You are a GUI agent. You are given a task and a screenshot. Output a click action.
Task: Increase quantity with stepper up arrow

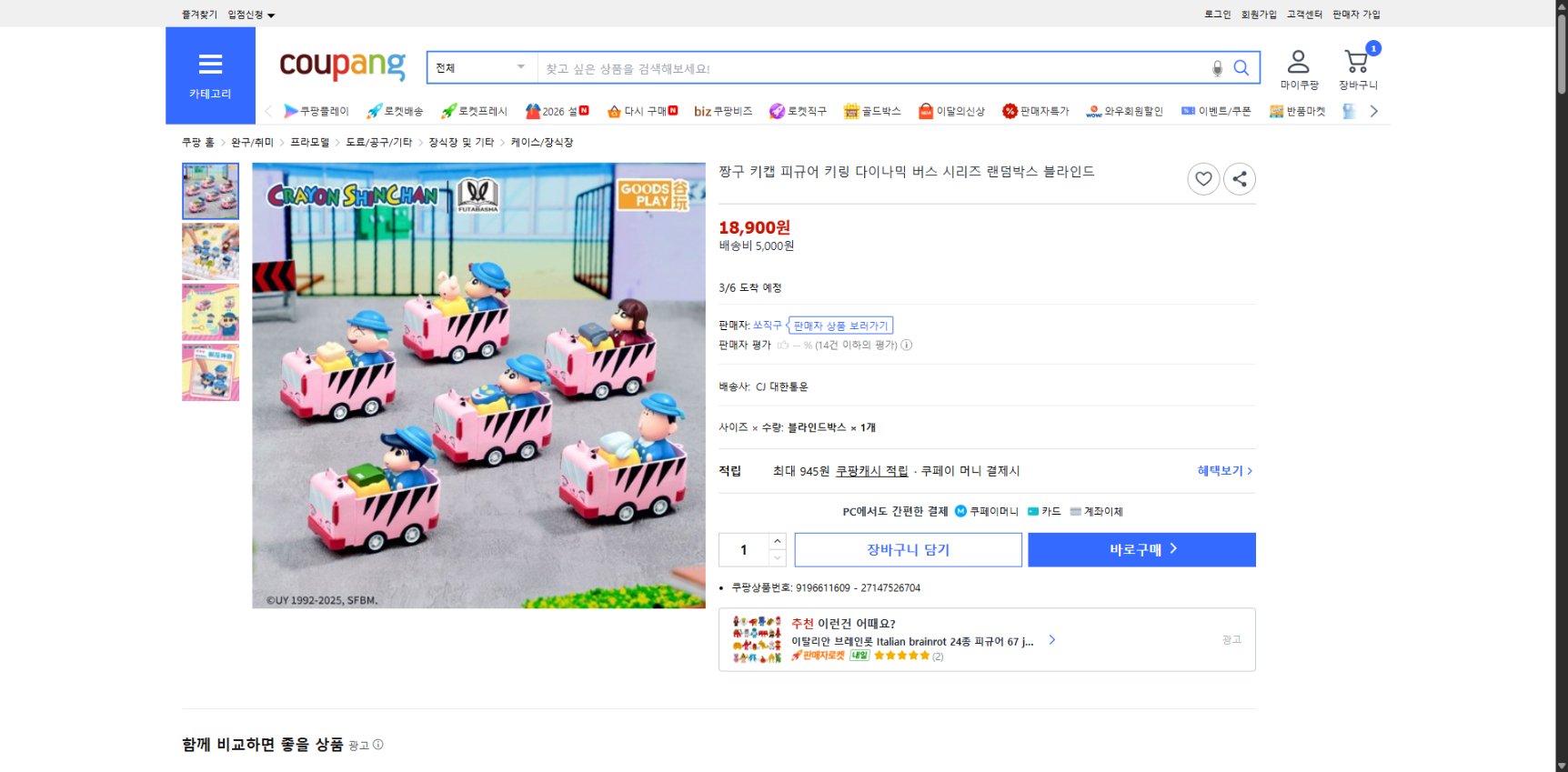pyautogui.click(x=778, y=543)
